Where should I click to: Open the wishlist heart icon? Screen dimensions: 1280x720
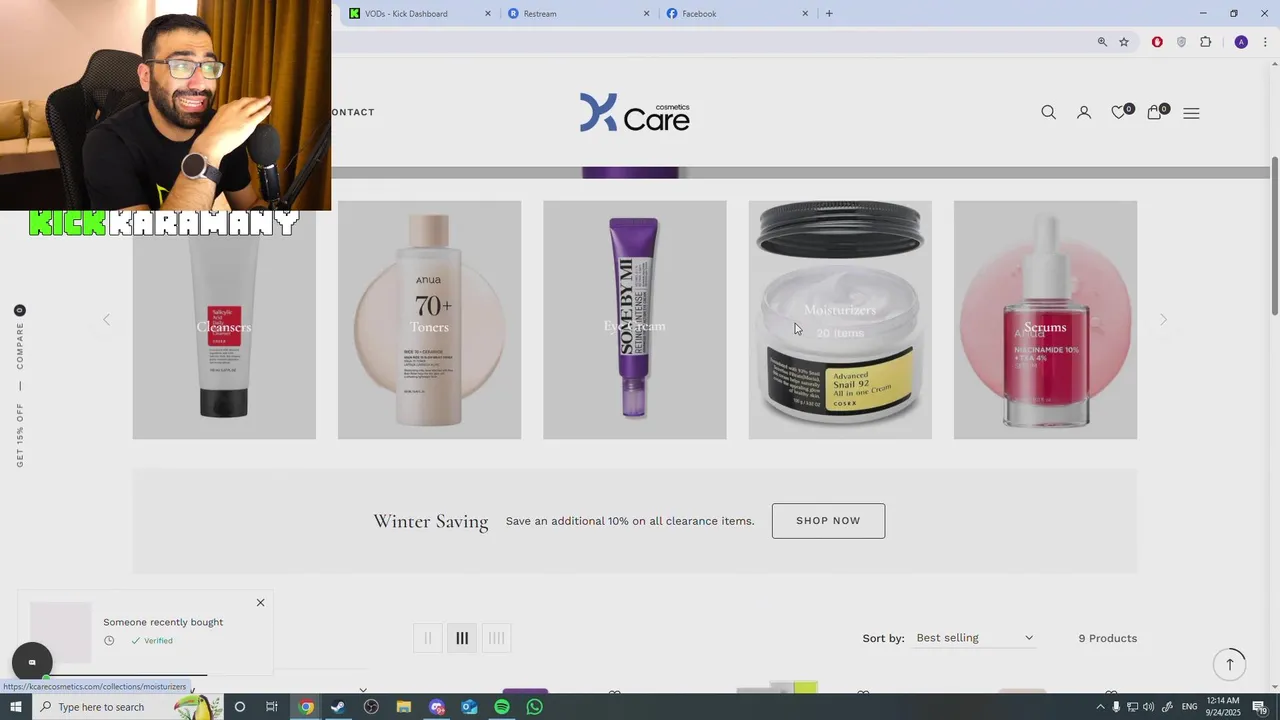[x=1120, y=112]
